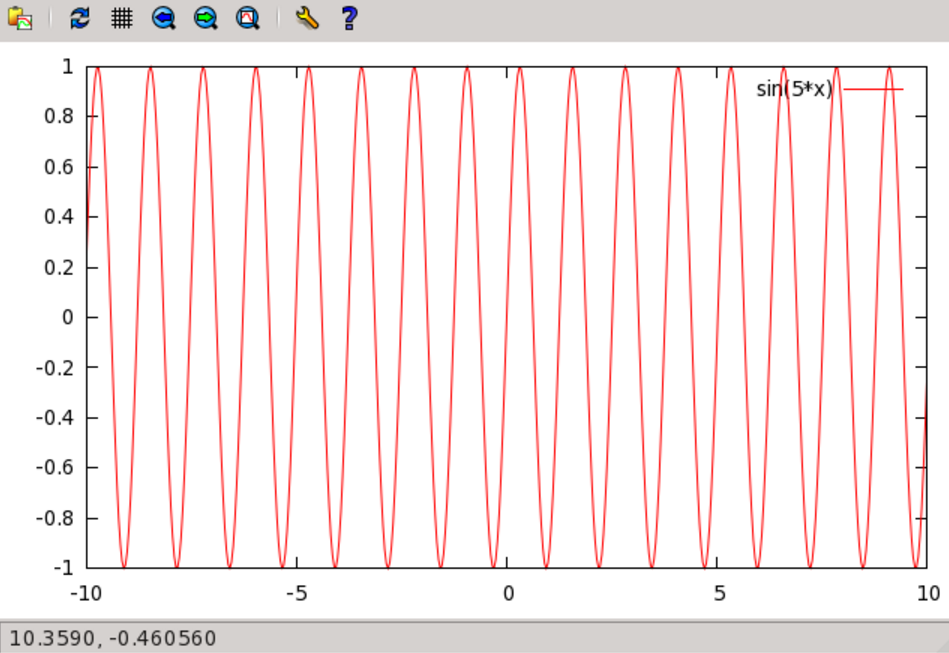Toggle grid display using the grid icon
This screenshot has width=949, height=653.
(121, 17)
